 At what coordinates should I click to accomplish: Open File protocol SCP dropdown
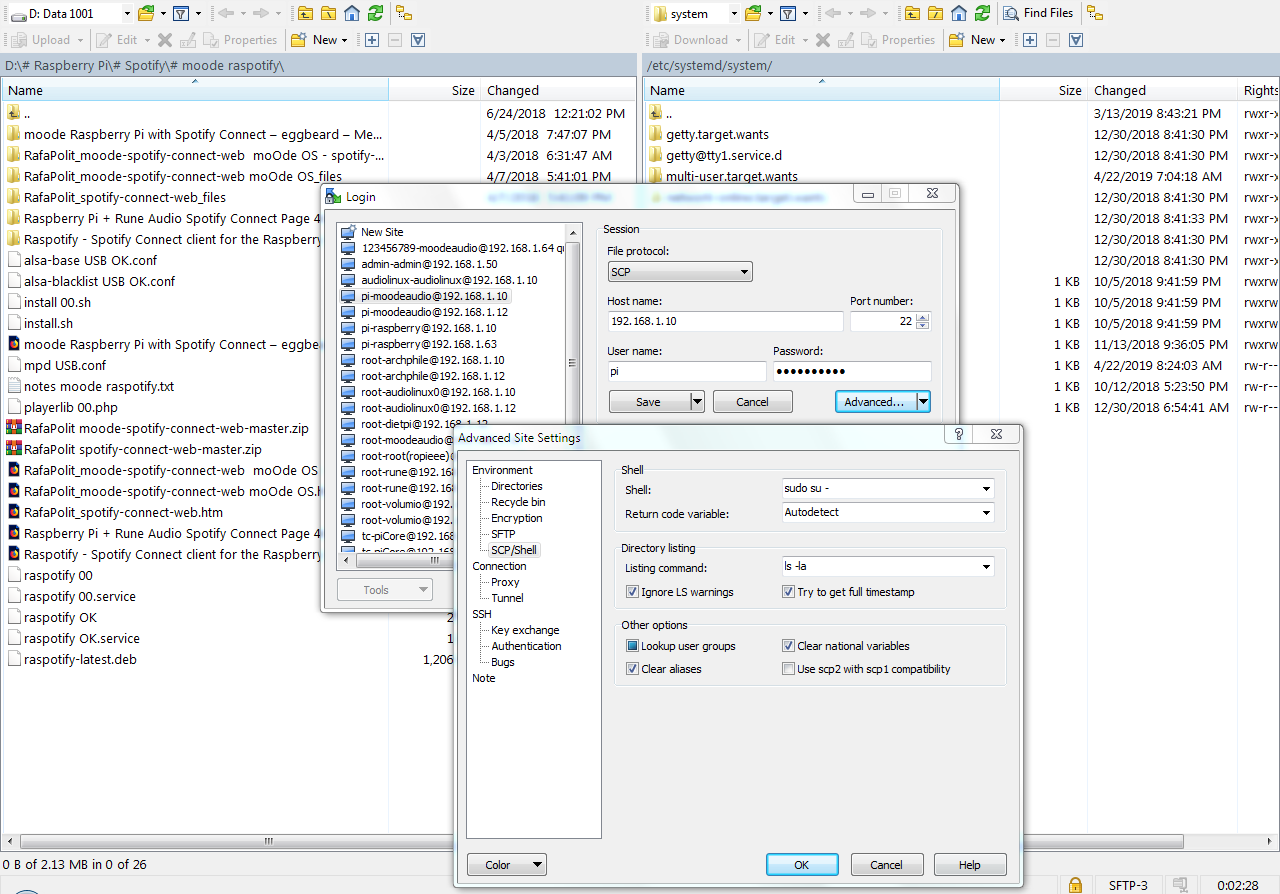(x=680, y=271)
